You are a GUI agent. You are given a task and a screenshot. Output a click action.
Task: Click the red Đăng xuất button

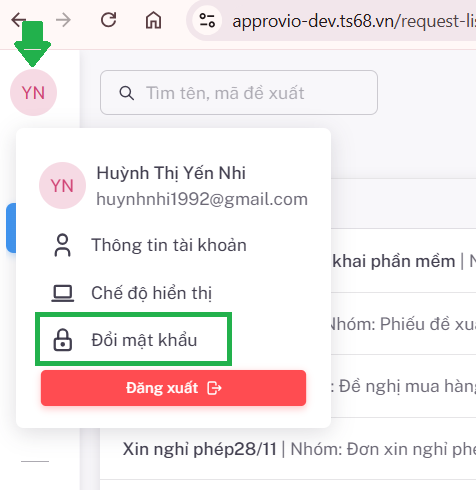pyautogui.click(x=173, y=388)
